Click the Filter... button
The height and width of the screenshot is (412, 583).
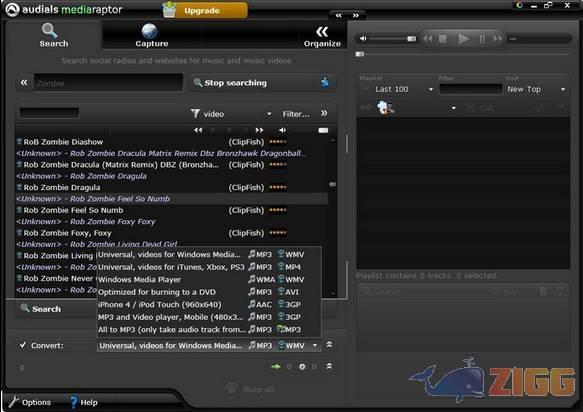(296, 114)
